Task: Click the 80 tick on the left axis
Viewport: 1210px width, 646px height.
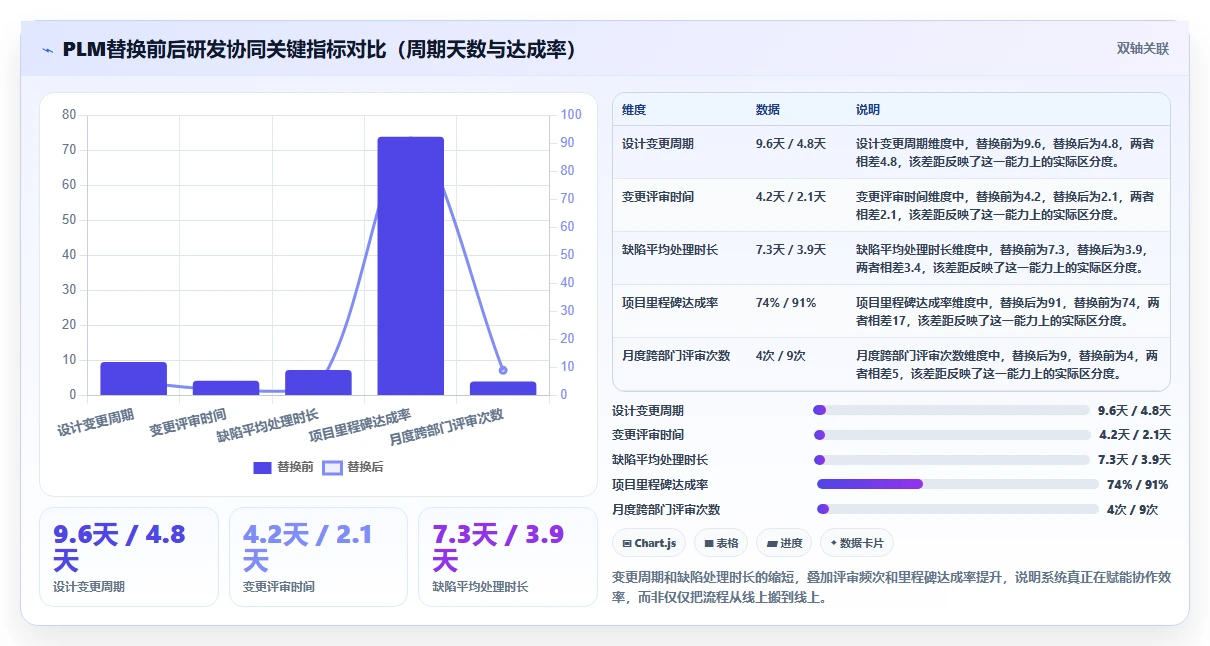Action: (69, 115)
